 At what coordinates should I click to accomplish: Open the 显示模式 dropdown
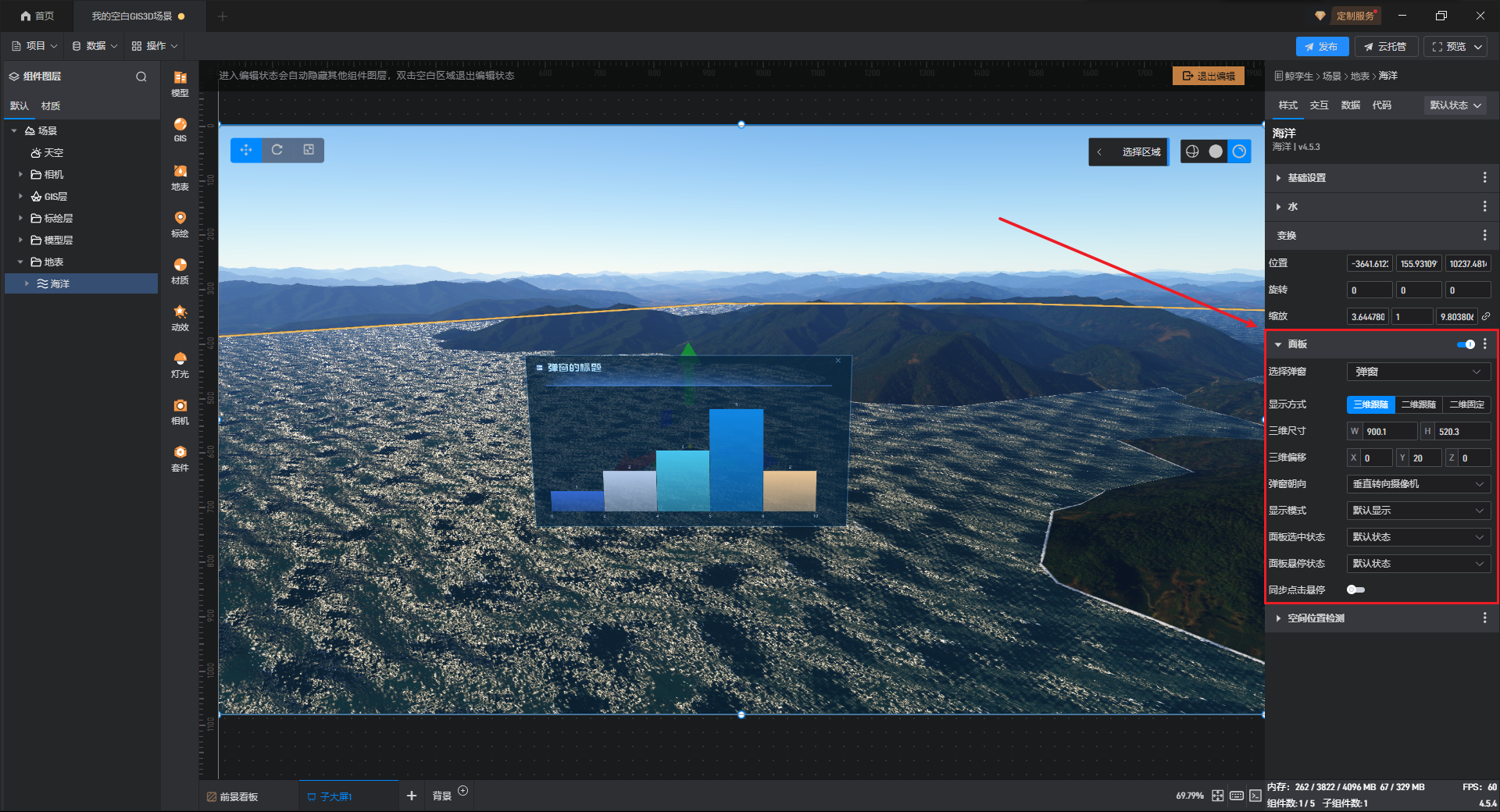(x=1419, y=511)
